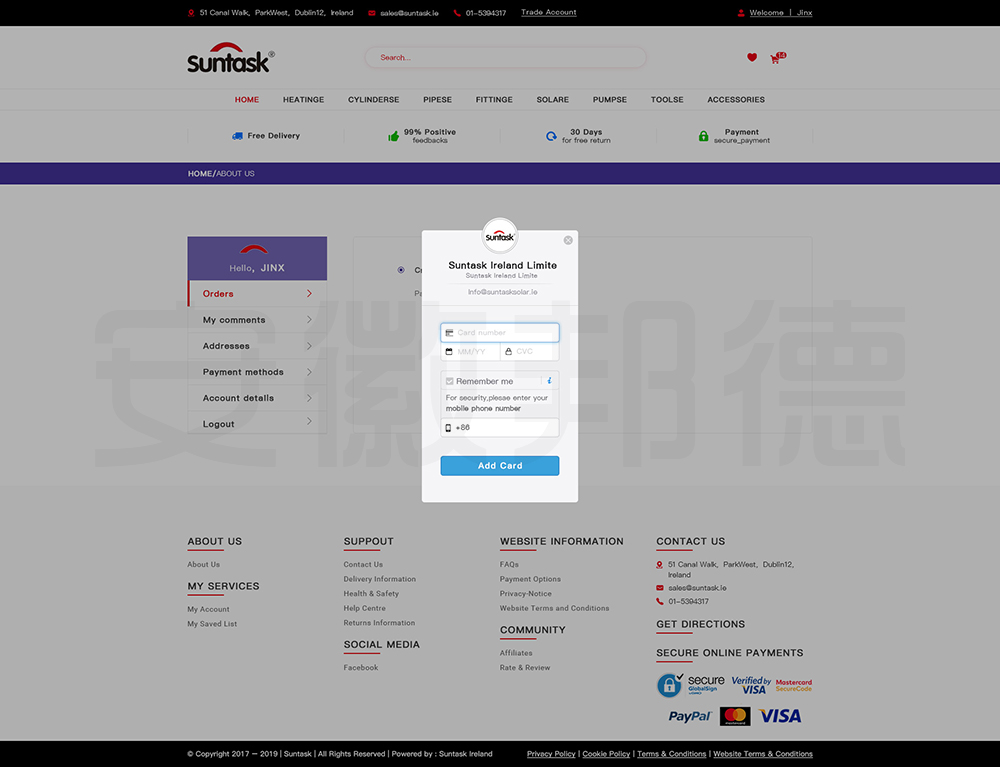Close the Add Card popup
1000x767 pixels.
click(568, 240)
